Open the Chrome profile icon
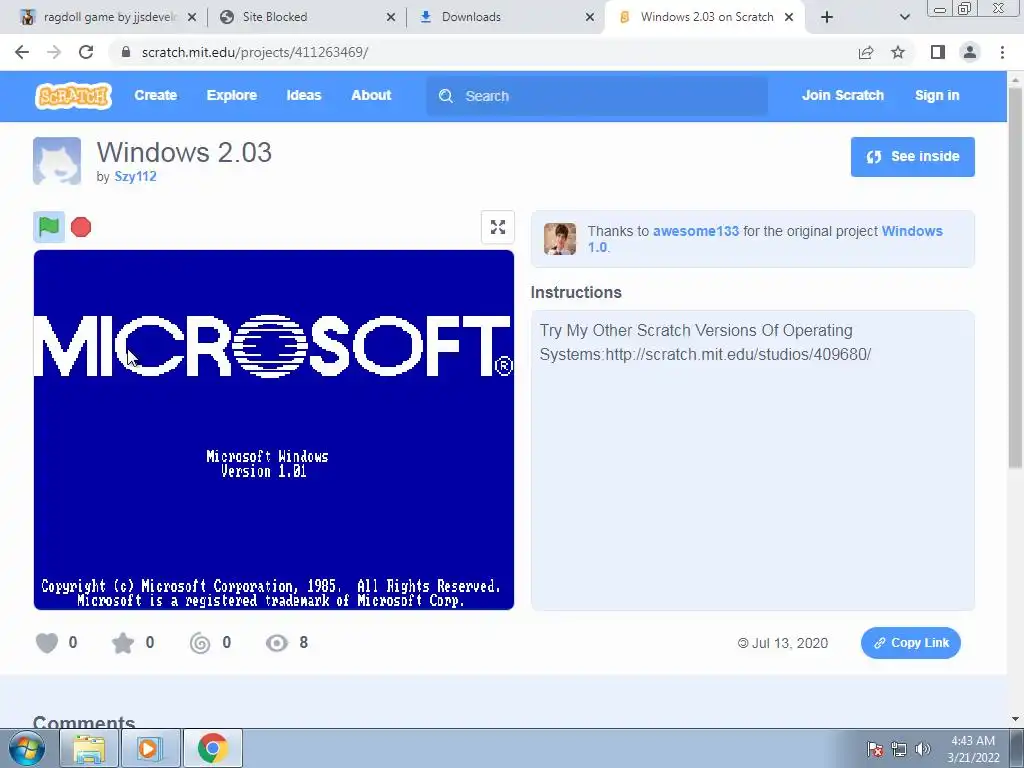 pyautogui.click(x=970, y=52)
